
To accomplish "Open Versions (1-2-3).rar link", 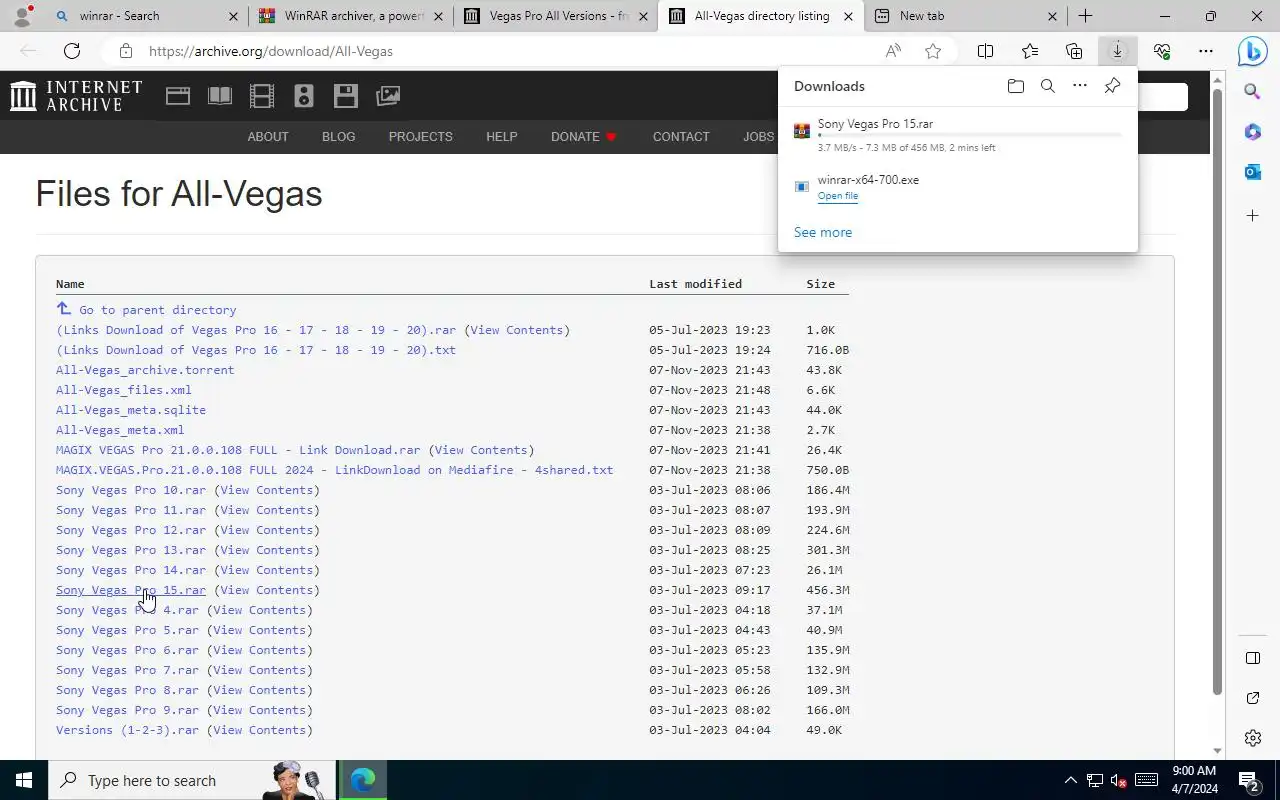I will tap(127, 730).
